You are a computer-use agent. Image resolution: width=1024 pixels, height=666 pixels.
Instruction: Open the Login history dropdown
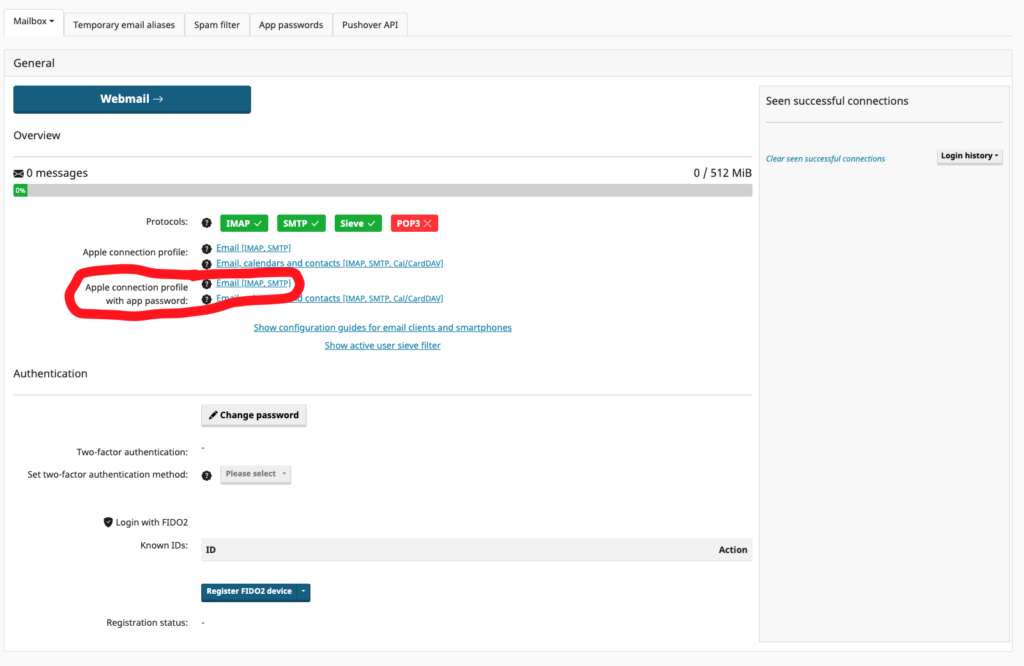click(969, 156)
